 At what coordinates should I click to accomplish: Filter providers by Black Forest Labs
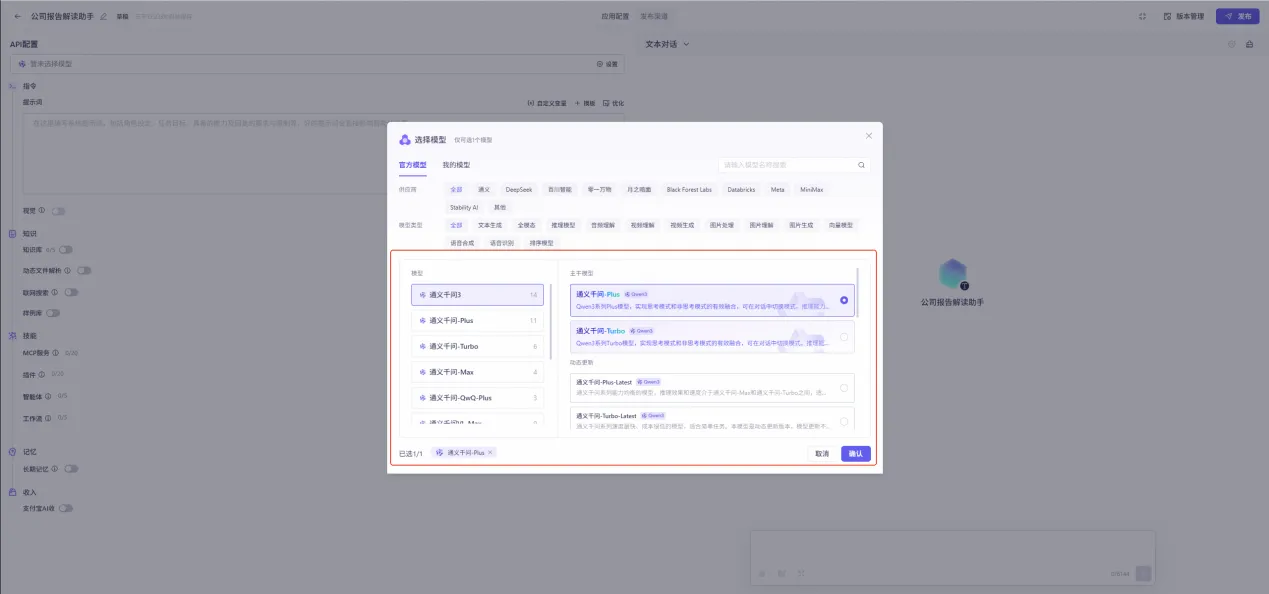689,189
